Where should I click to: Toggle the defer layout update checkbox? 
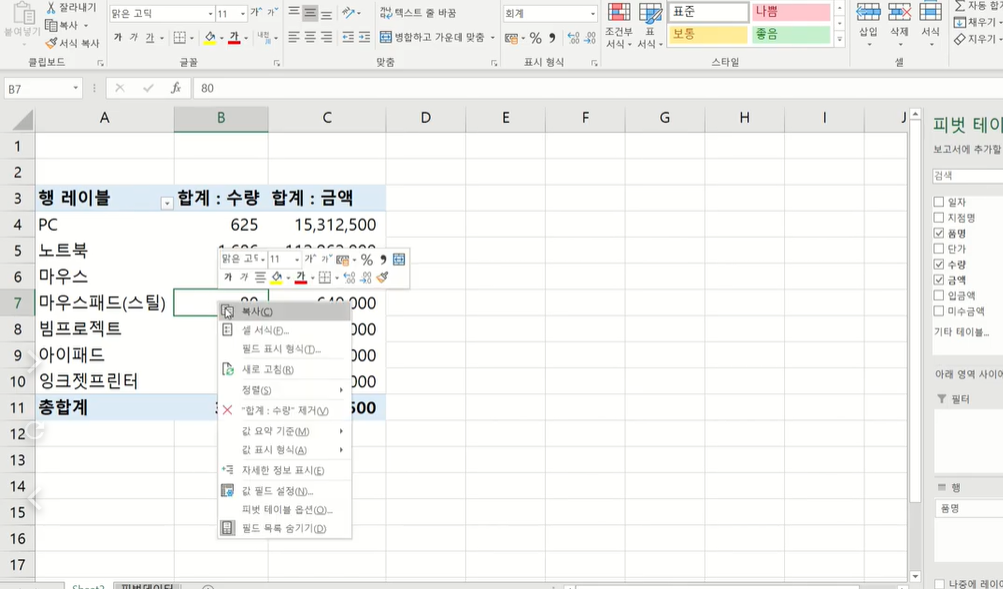(x=939, y=583)
